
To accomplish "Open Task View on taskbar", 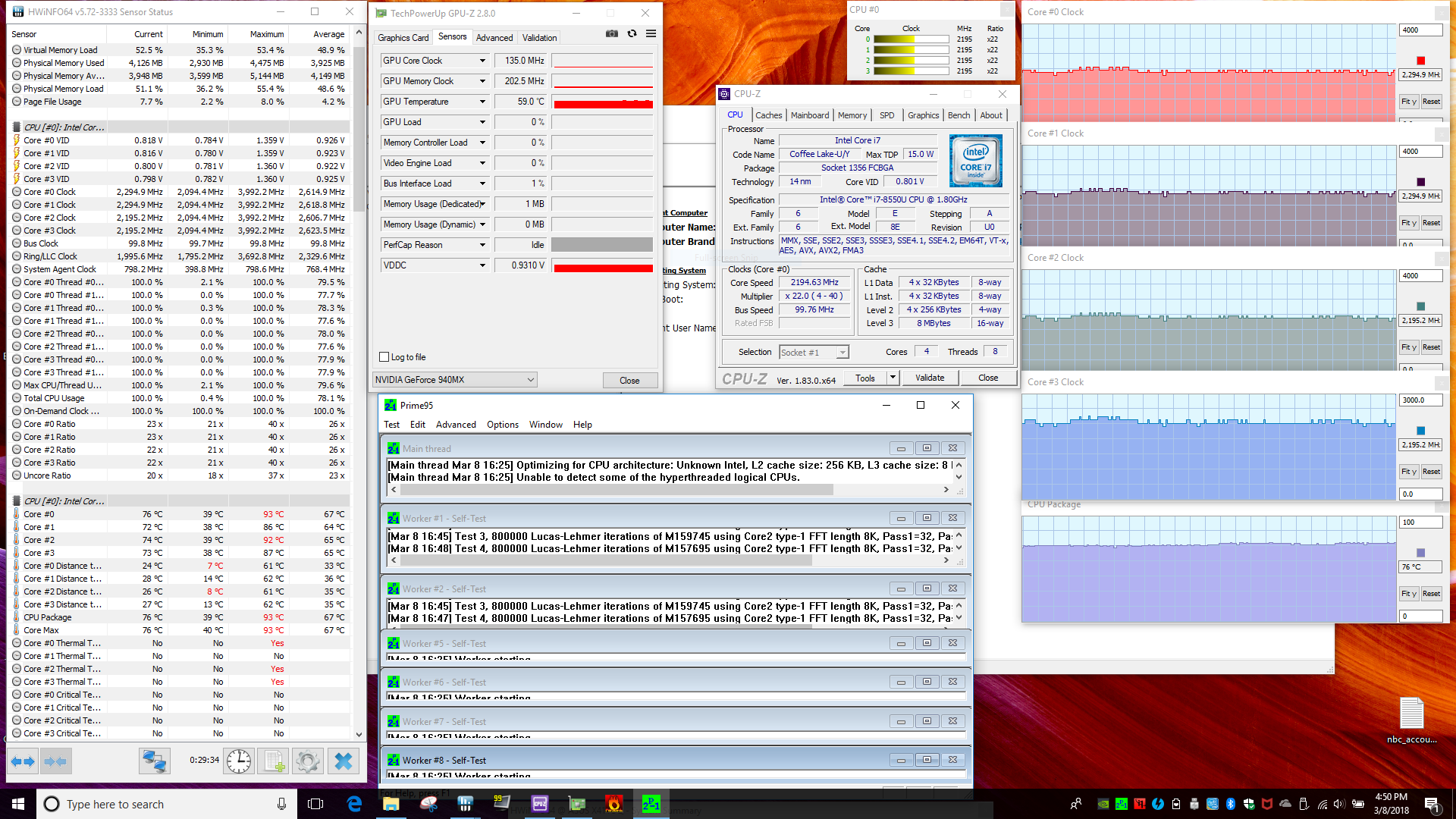I will click(315, 804).
